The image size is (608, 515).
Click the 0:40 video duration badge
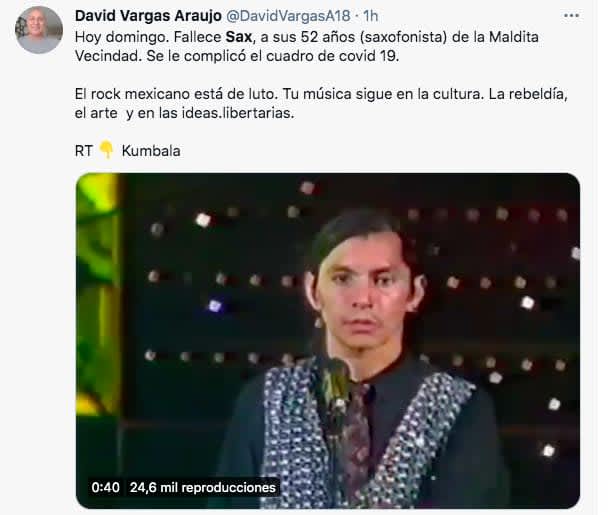(x=105, y=487)
